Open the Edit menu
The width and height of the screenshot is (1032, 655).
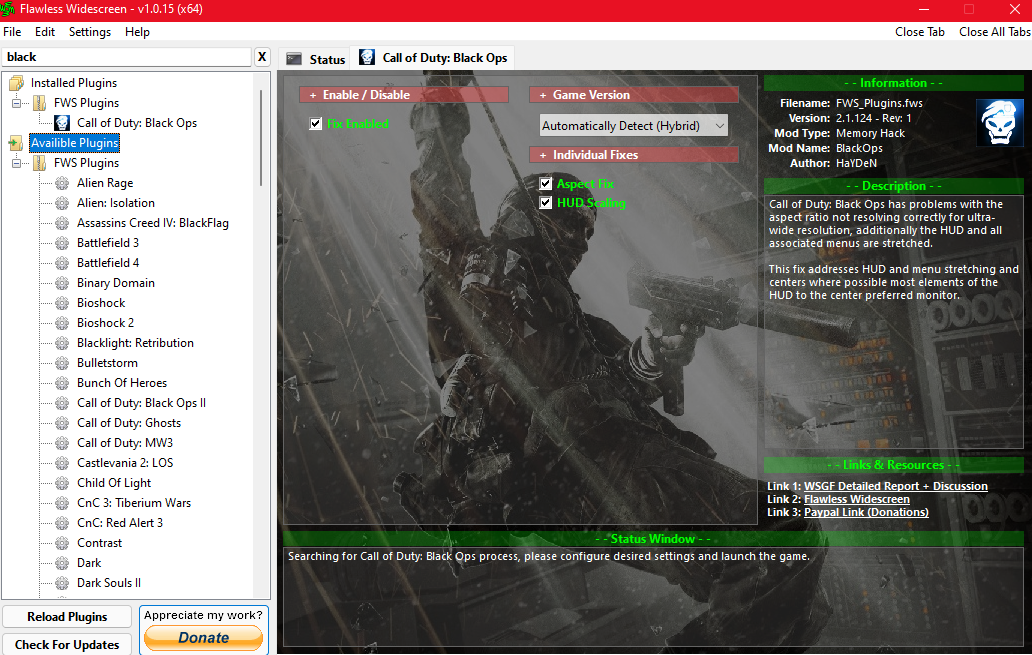(x=45, y=32)
